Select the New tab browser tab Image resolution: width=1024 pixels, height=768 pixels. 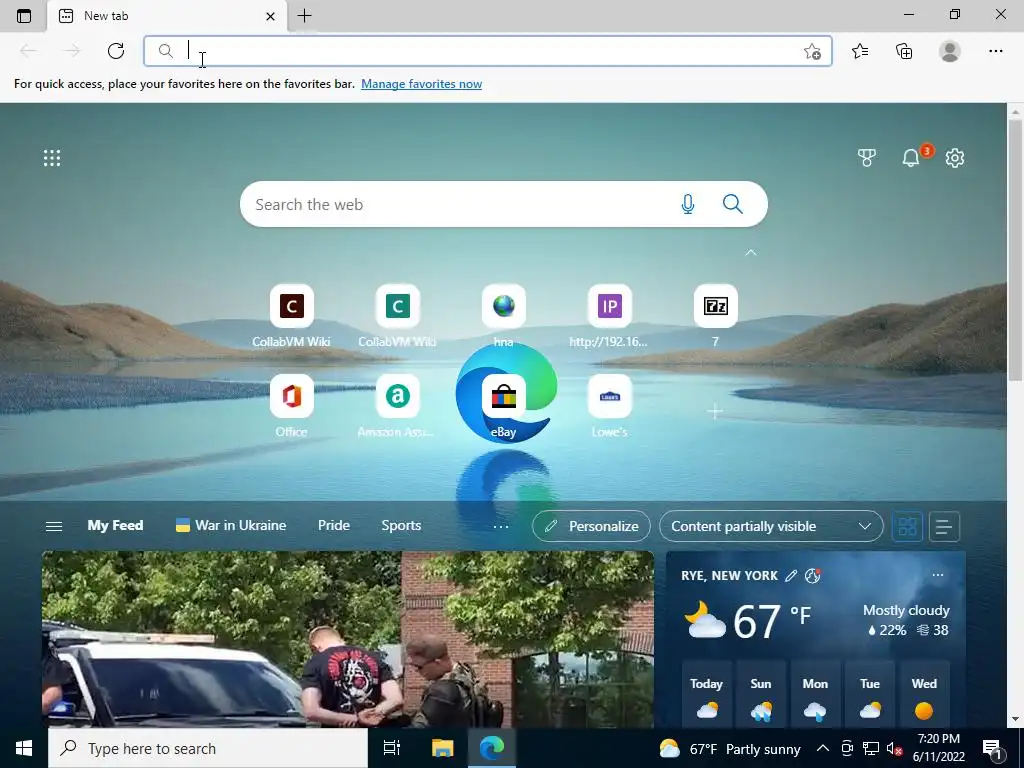167,16
